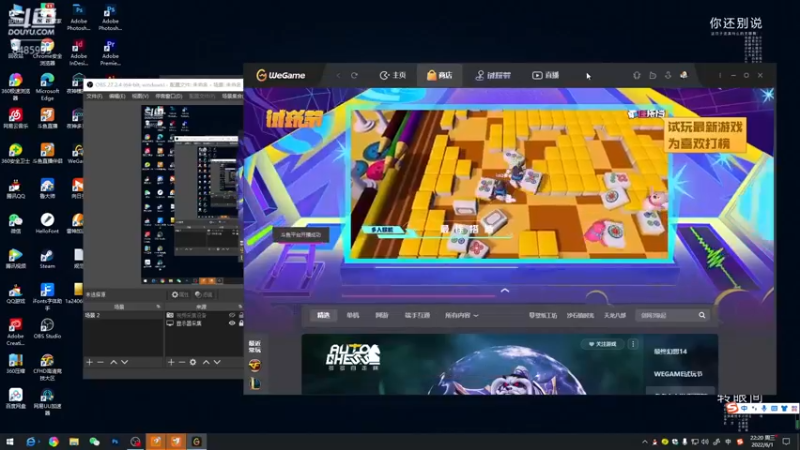Open the Windows Start menu
The image size is (800, 450).
pos(10,442)
